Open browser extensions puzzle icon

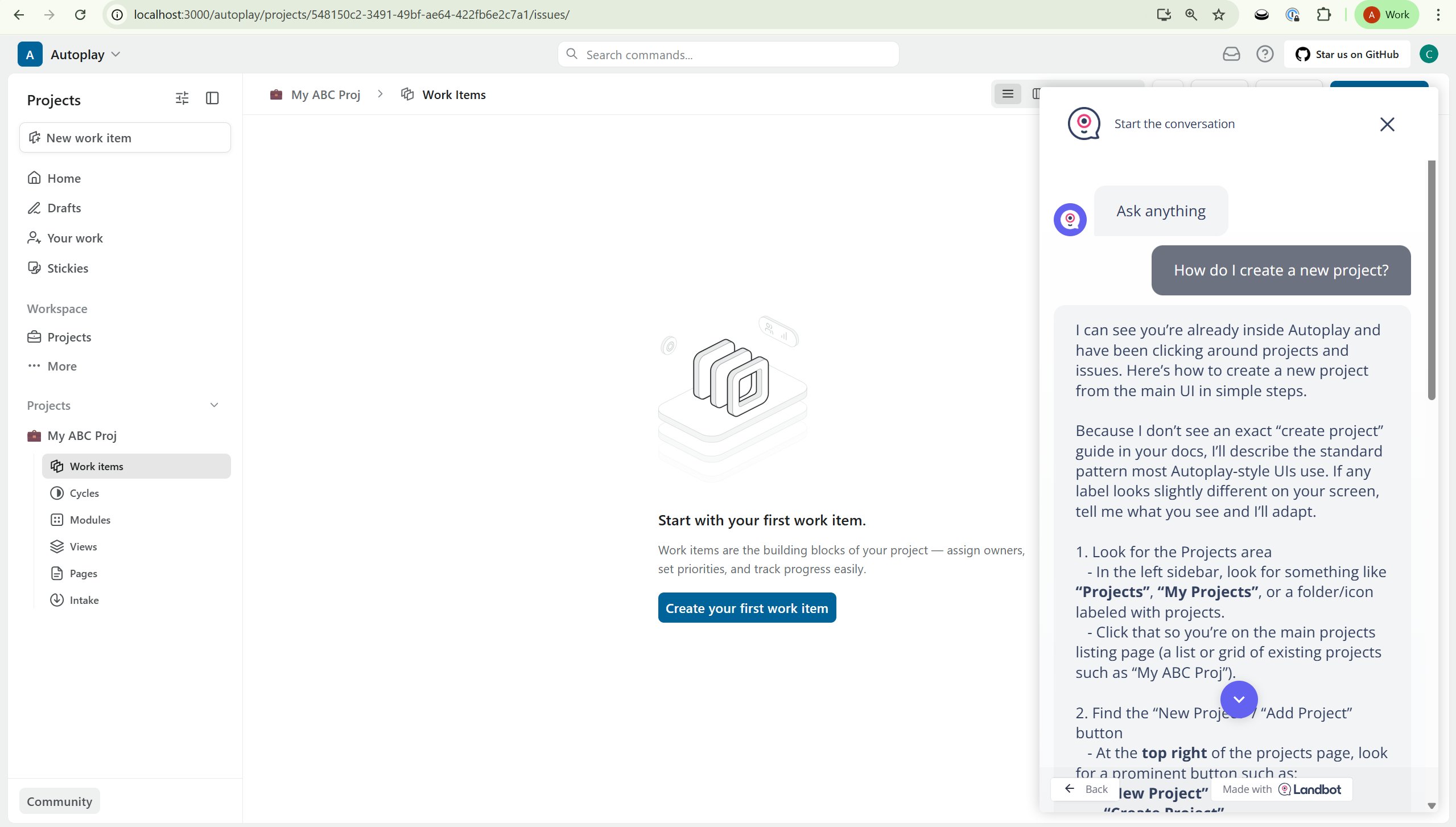point(1324,15)
